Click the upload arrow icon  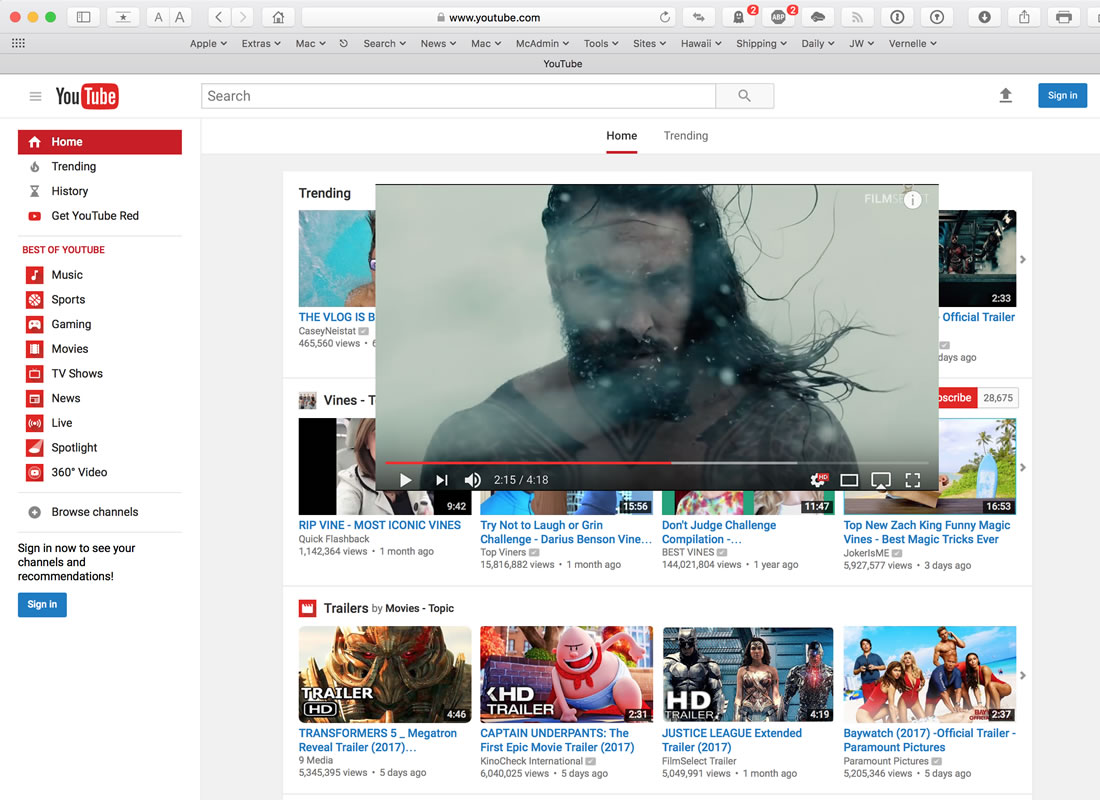pyautogui.click(x=1005, y=95)
